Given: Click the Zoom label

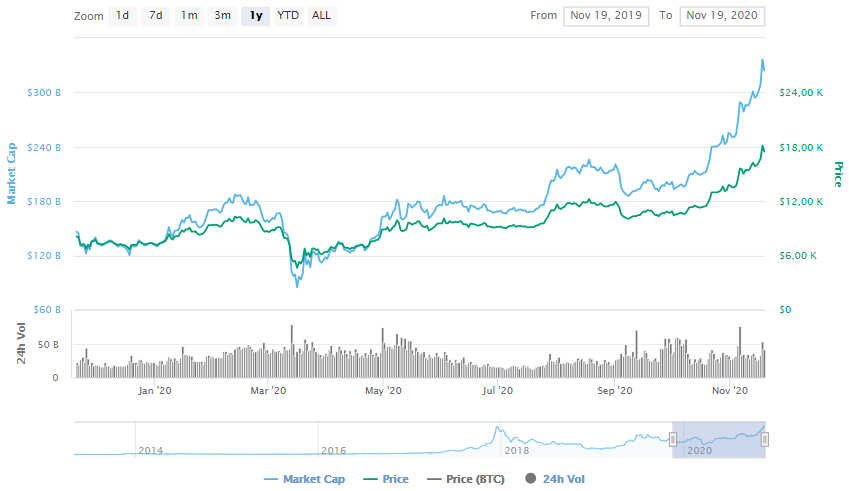Looking at the screenshot, I should [88, 16].
